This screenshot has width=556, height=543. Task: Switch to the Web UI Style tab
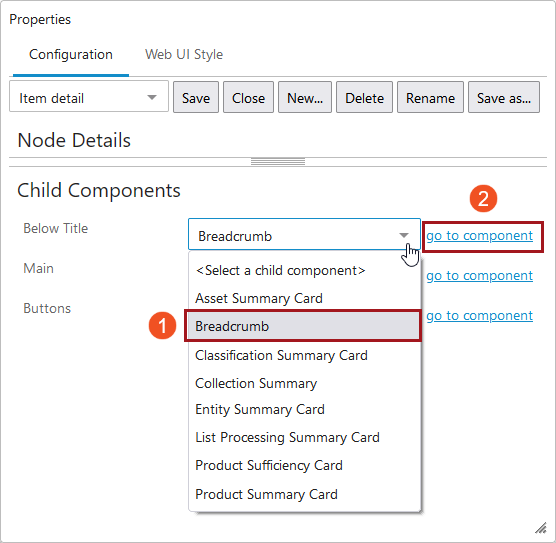coord(184,55)
